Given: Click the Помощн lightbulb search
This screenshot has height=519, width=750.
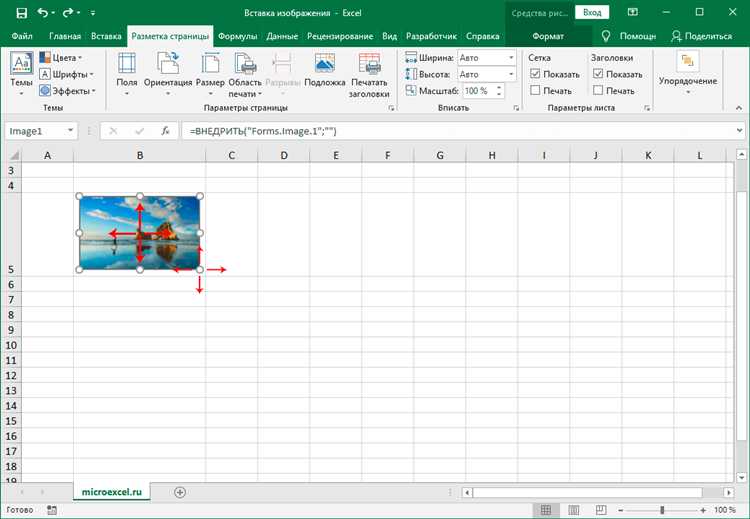Looking at the screenshot, I should tap(629, 36).
